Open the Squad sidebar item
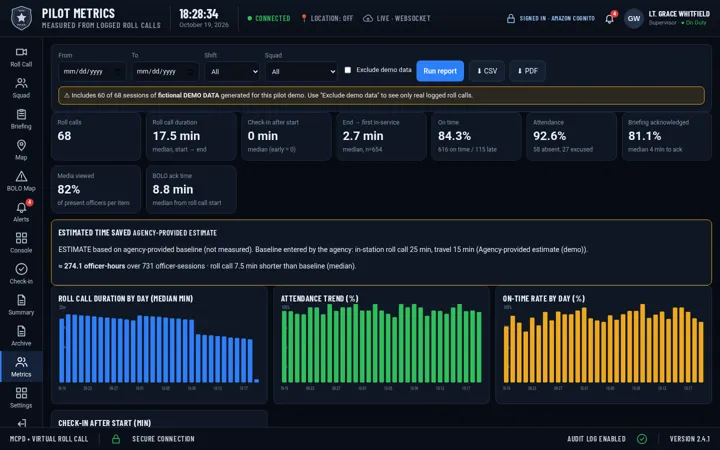The image size is (720, 450). point(21,88)
